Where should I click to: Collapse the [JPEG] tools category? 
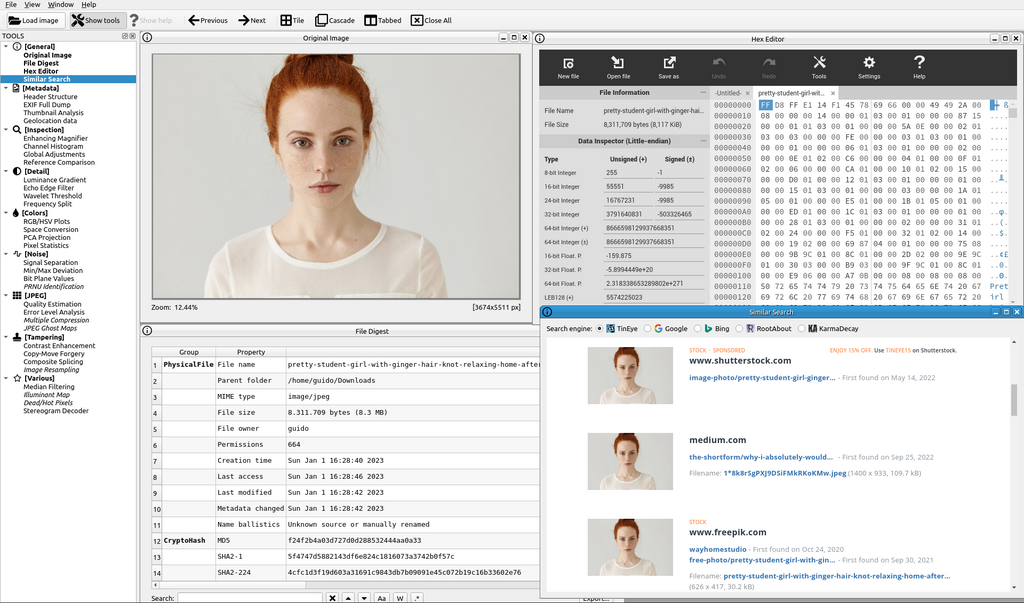tap(7, 294)
